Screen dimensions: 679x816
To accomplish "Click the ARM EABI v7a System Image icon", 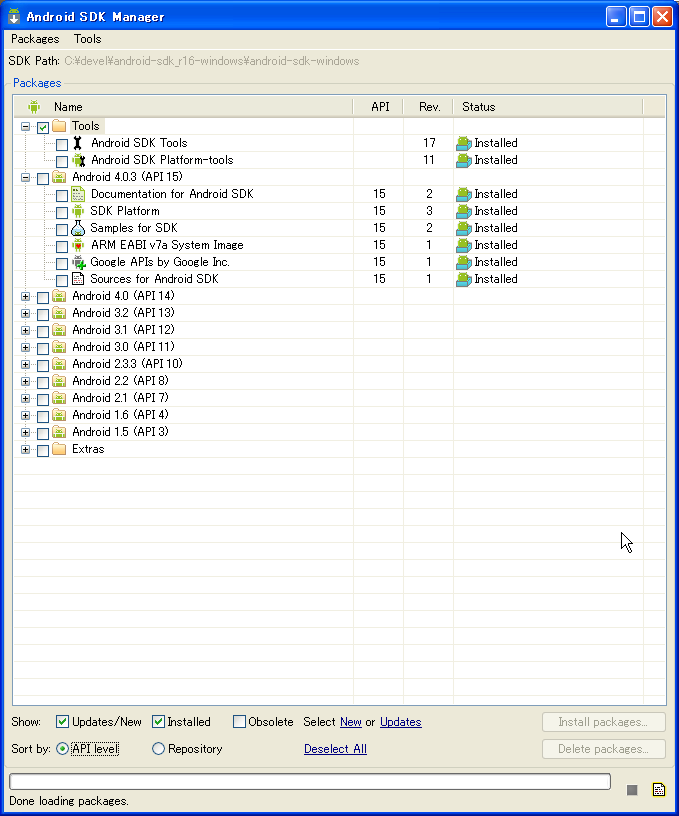I will coord(78,245).
